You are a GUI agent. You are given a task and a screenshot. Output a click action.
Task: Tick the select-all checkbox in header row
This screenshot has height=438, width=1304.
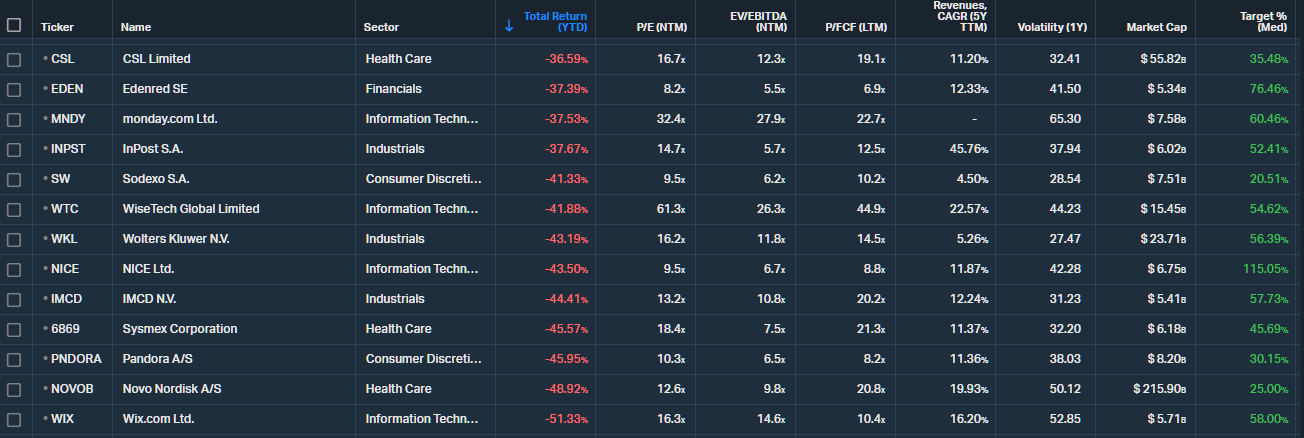pyautogui.click(x=14, y=25)
